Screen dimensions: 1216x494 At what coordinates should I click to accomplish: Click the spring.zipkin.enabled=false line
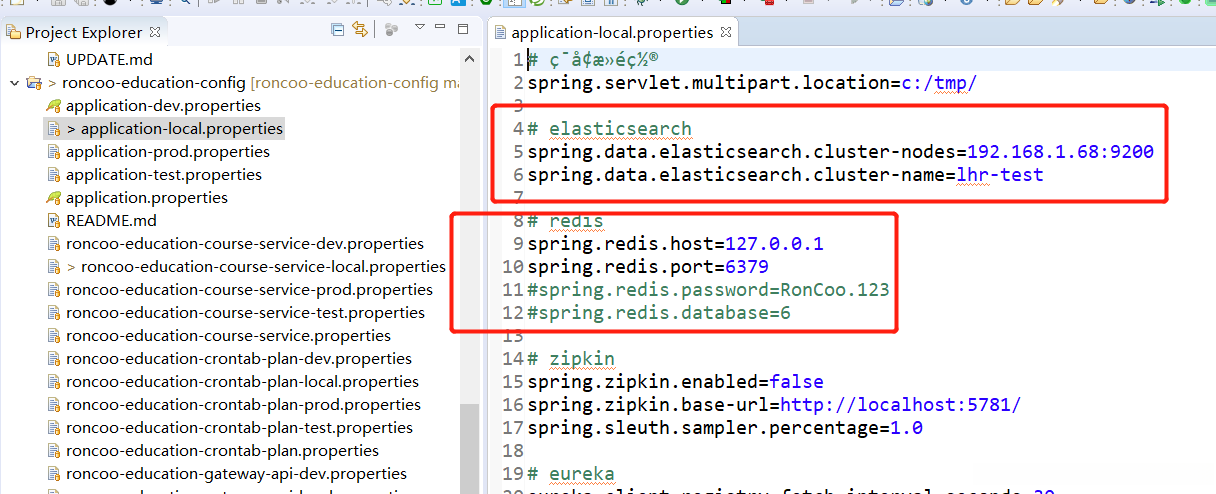(x=676, y=382)
